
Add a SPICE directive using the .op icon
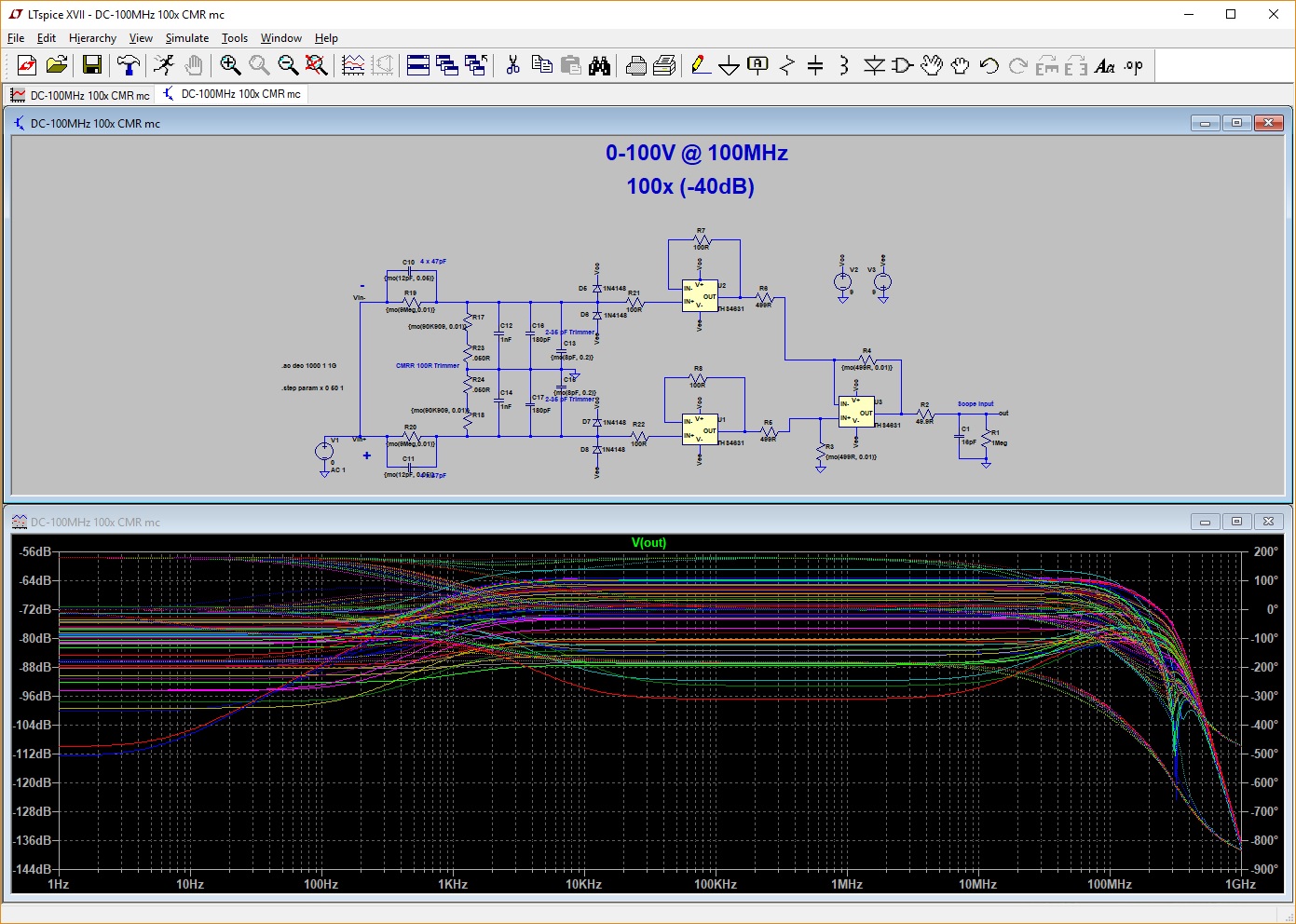point(1134,65)
